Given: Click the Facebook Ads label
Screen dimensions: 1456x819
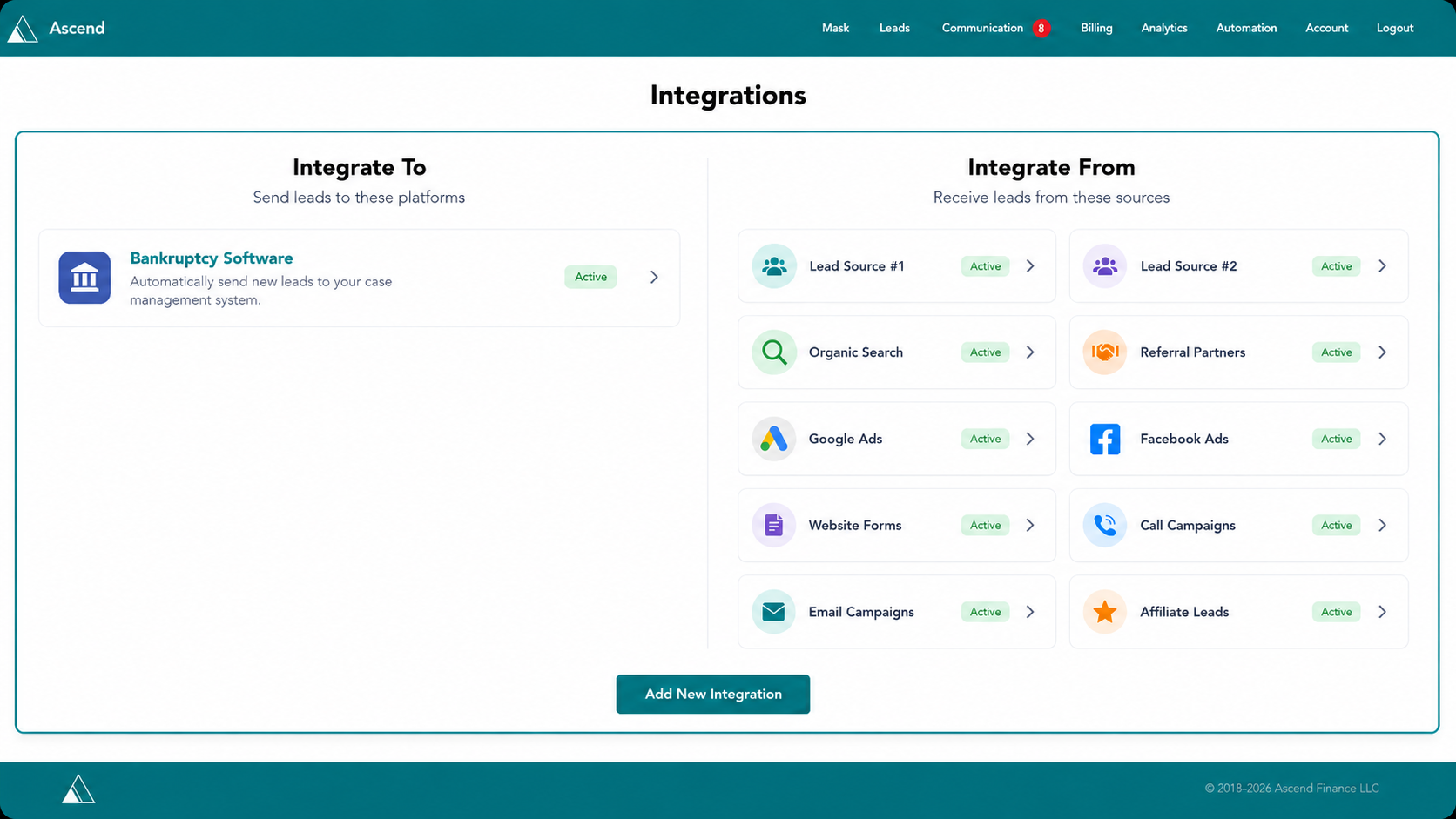Looking at the screenshot, I should (1184, 439).
